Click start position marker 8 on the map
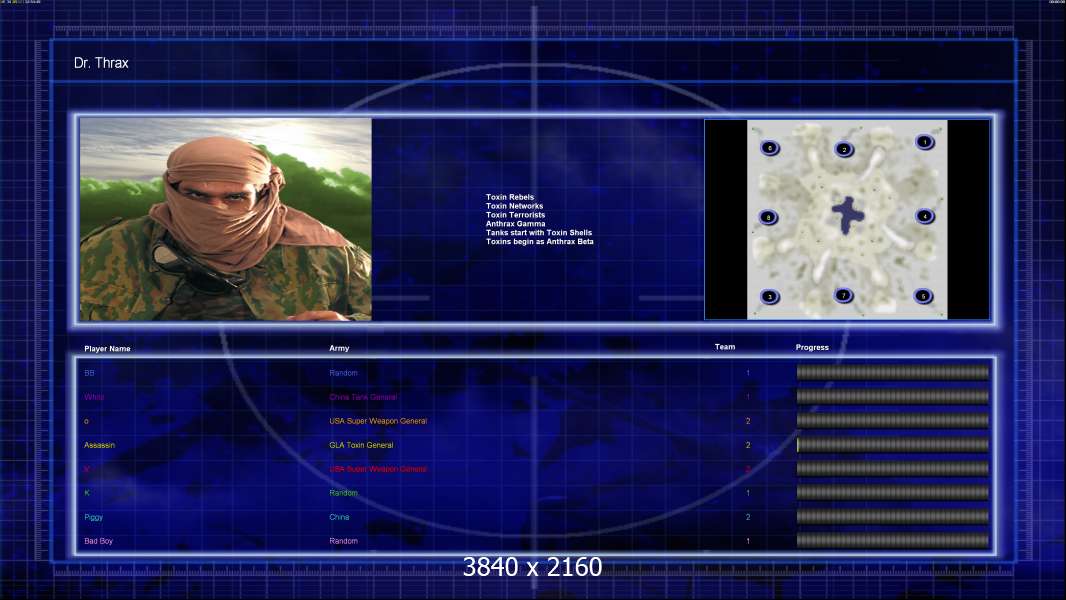This screenshot has width=1066, height=600. (x=768, y=217)
